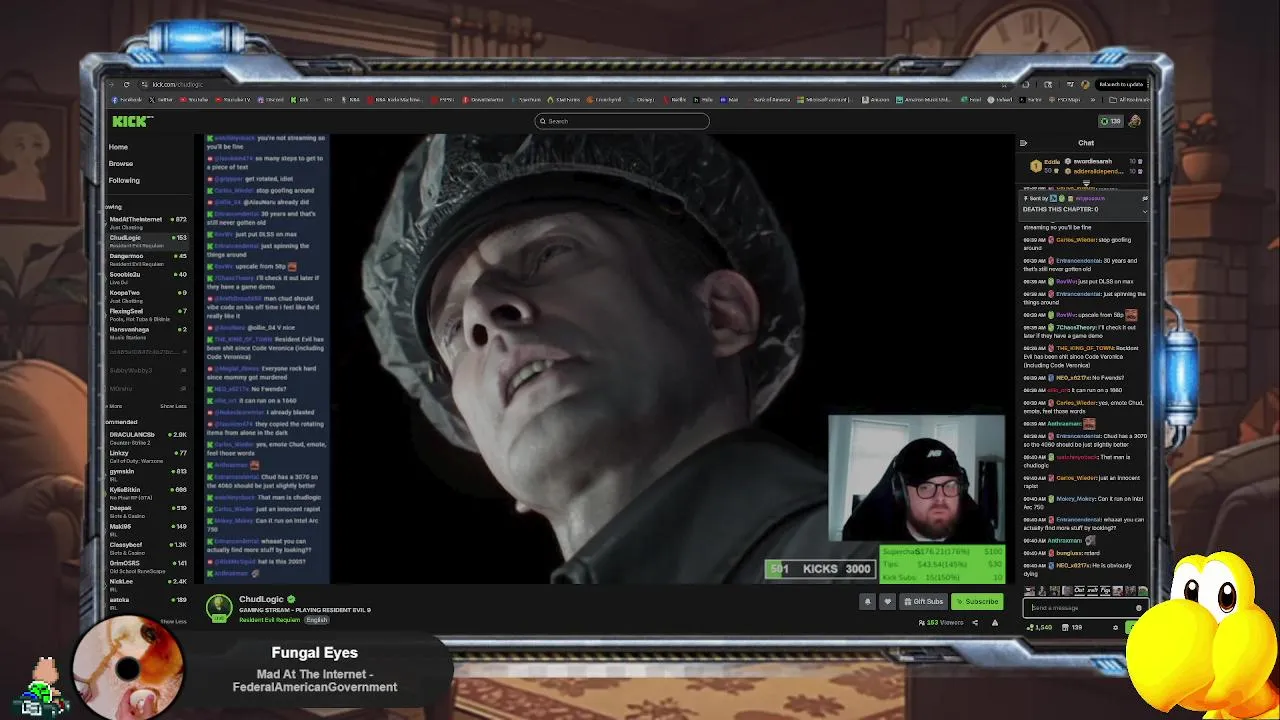Reload the page with the browser refresh icon
Image resolution: width=1280 pixels, height=720 pixels.
tap(126, 85)
